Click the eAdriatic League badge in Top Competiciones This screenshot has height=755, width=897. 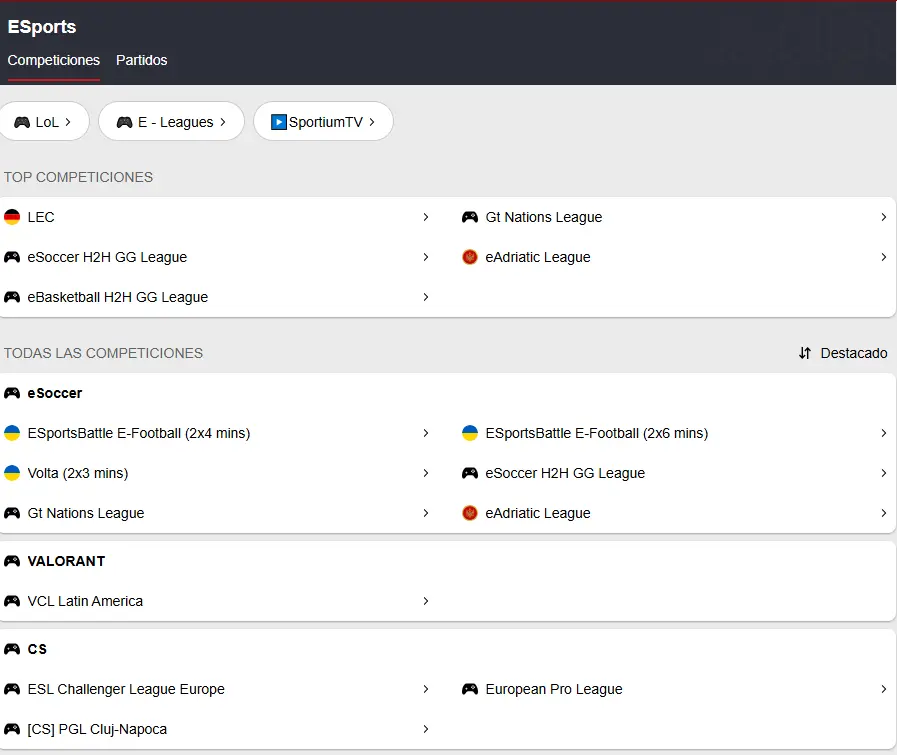click(469, 257)
